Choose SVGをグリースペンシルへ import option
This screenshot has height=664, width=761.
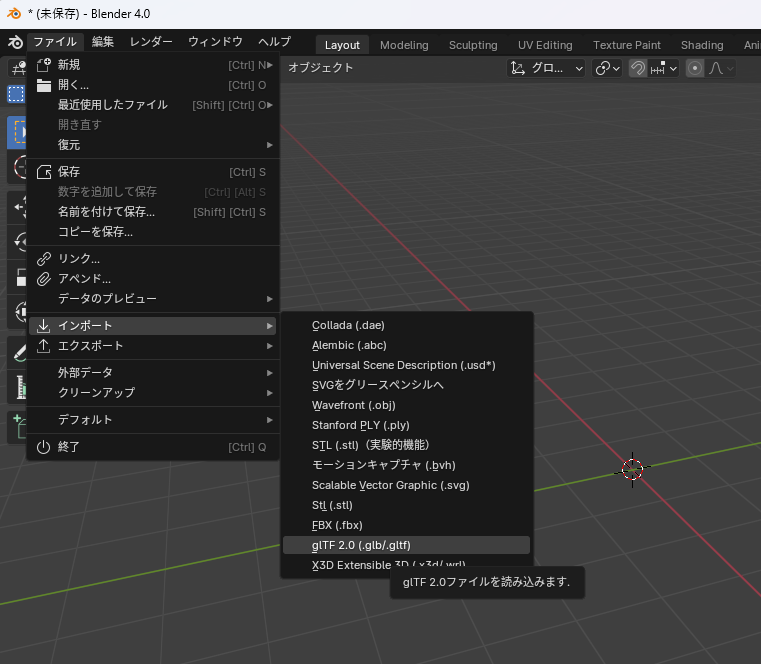(x=406, y=385)
